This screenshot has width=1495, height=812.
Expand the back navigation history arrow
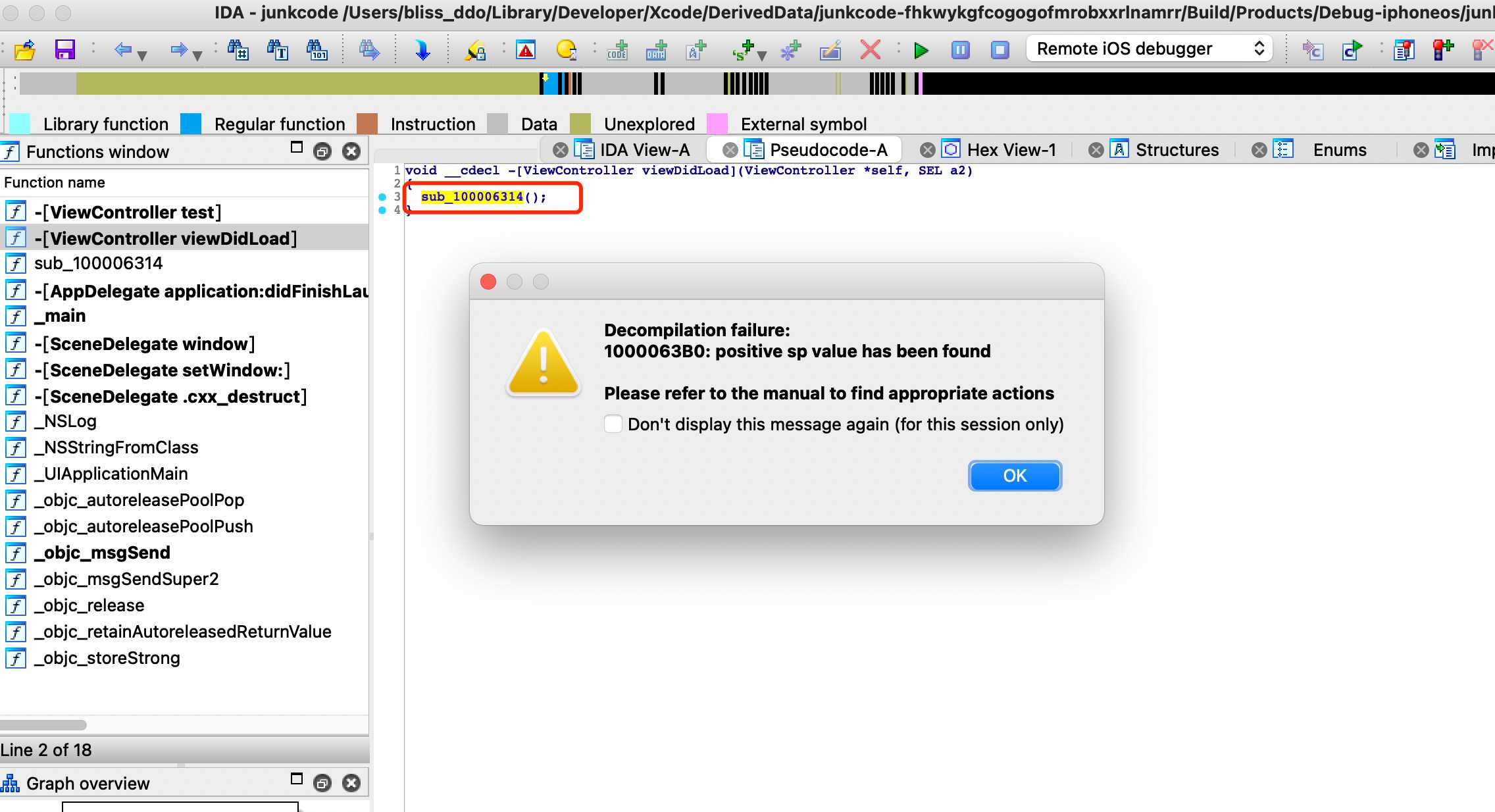[x=142, y=55]
